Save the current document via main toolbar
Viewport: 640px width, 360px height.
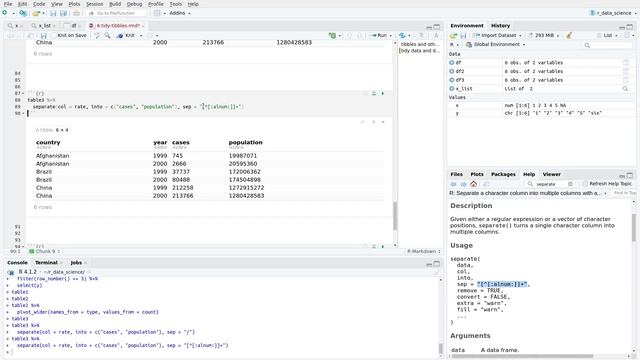(53, 13)
